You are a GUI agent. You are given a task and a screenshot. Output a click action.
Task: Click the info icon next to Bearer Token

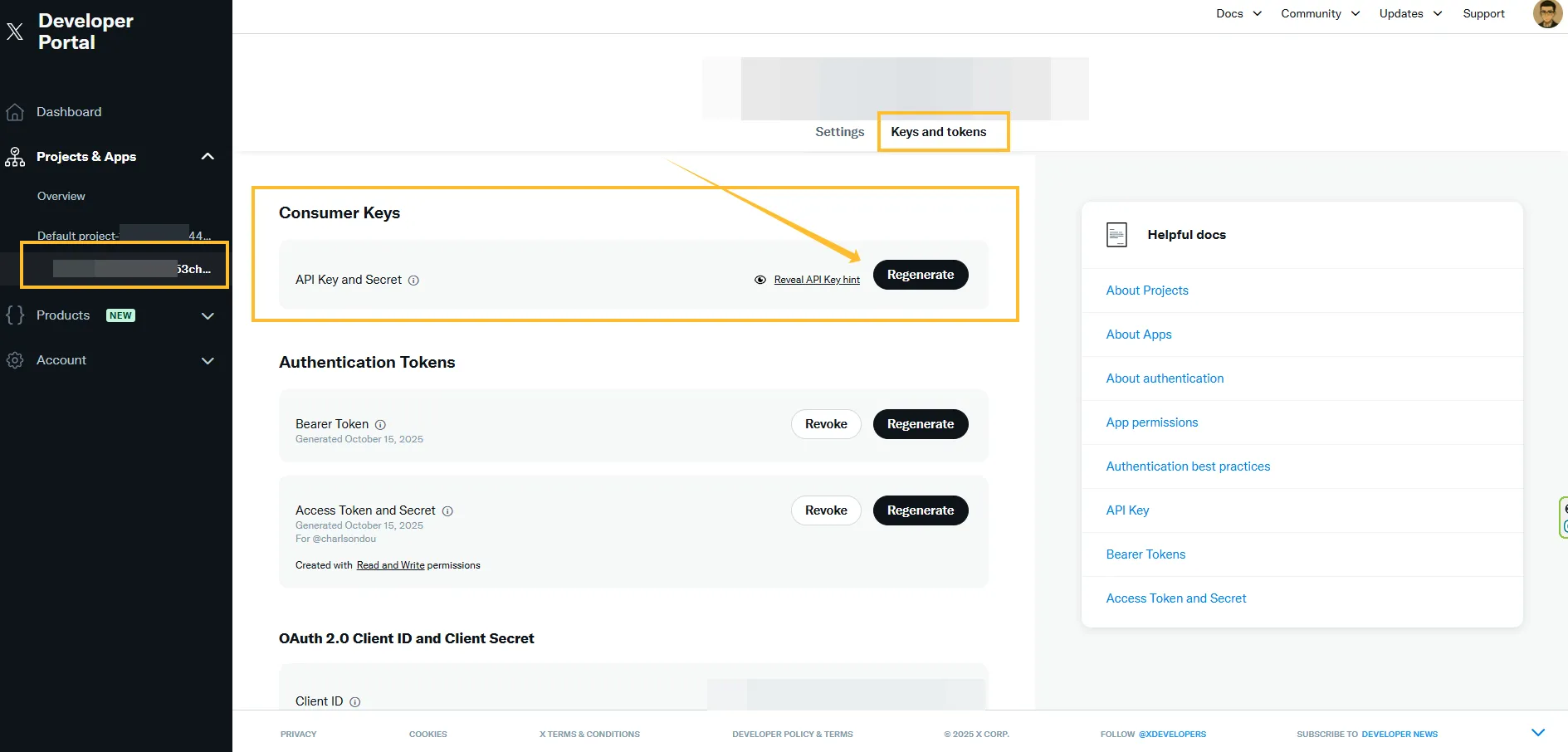[380, 425]
